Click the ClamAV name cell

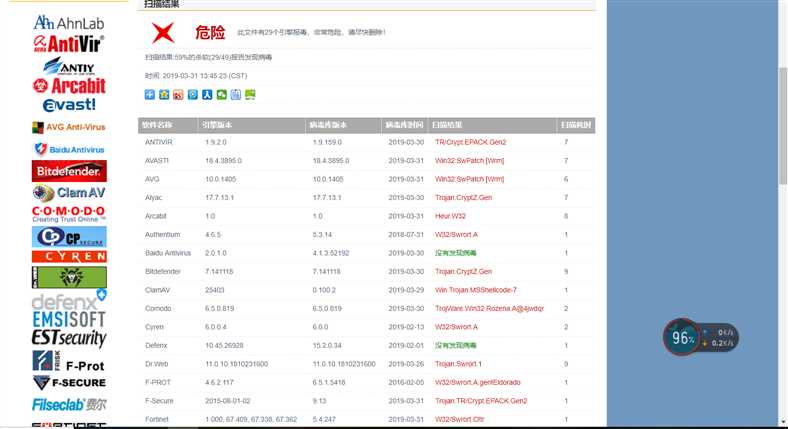tap(157, 290)
